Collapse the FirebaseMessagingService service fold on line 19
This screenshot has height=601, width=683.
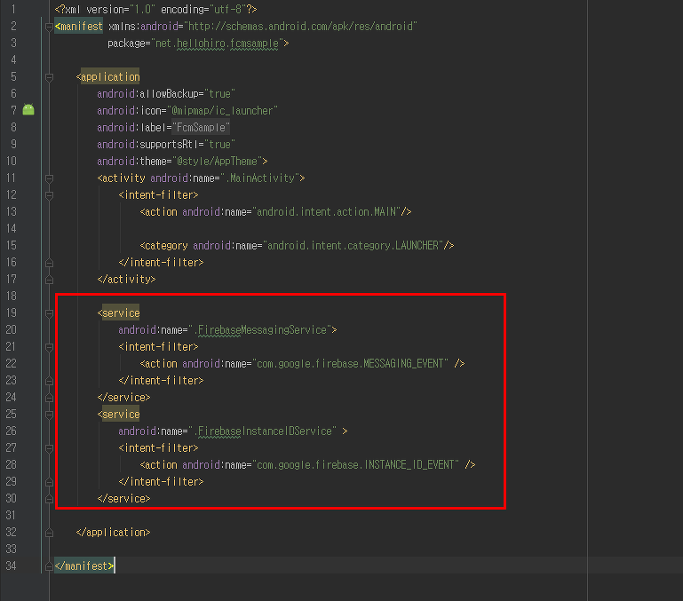coord(49,314)
